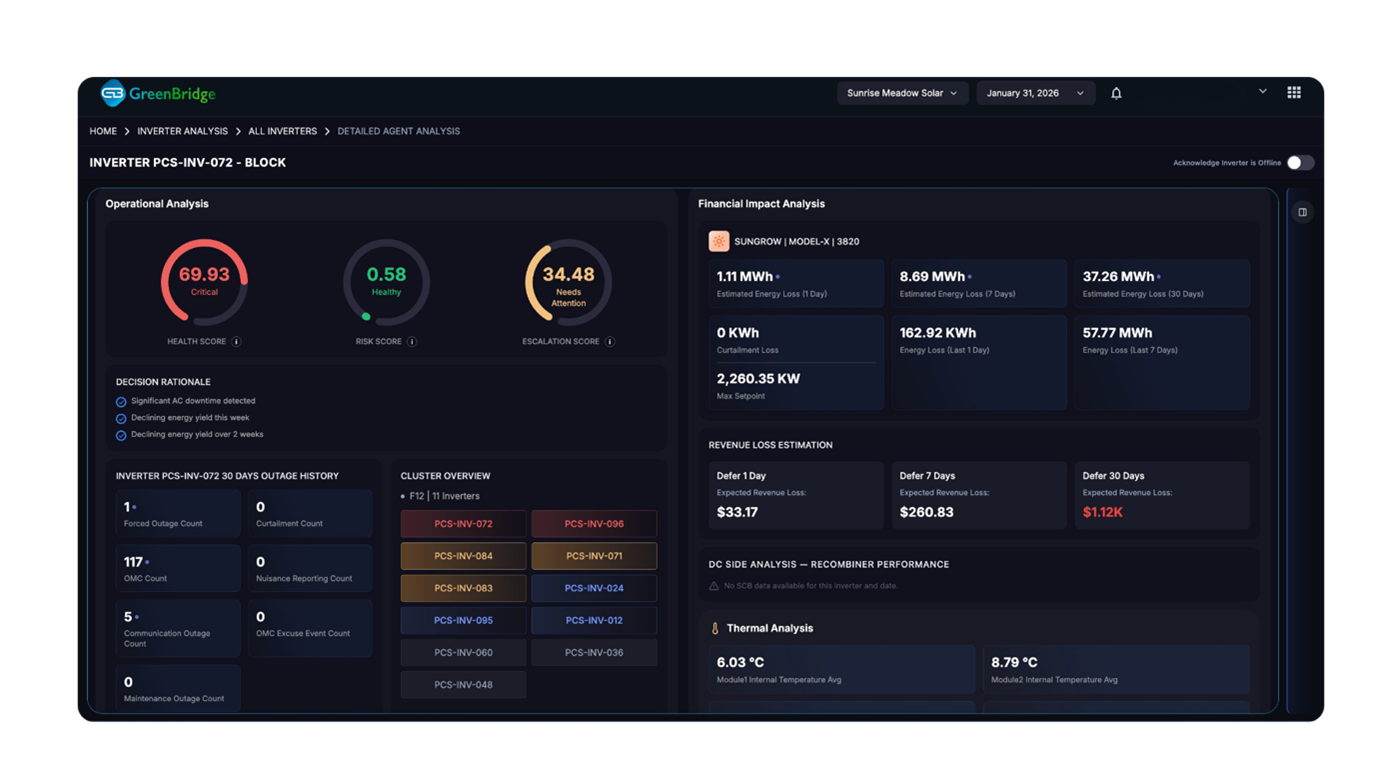Click the no SCB data warning icon

714,586
